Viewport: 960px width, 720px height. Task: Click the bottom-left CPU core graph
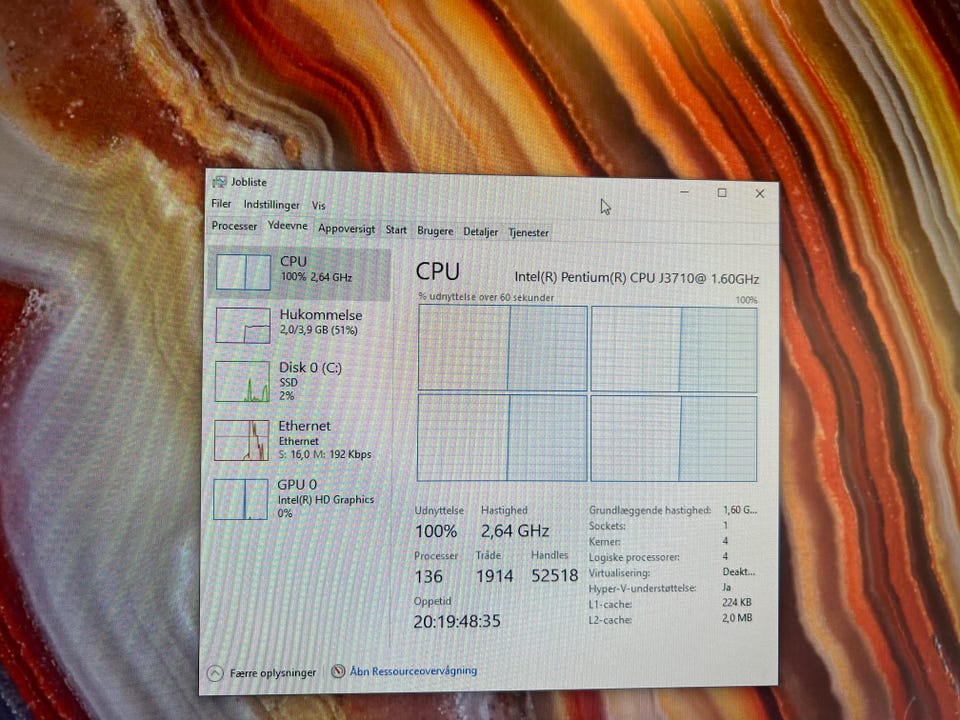pyautogui.click(x=502, y=437)
